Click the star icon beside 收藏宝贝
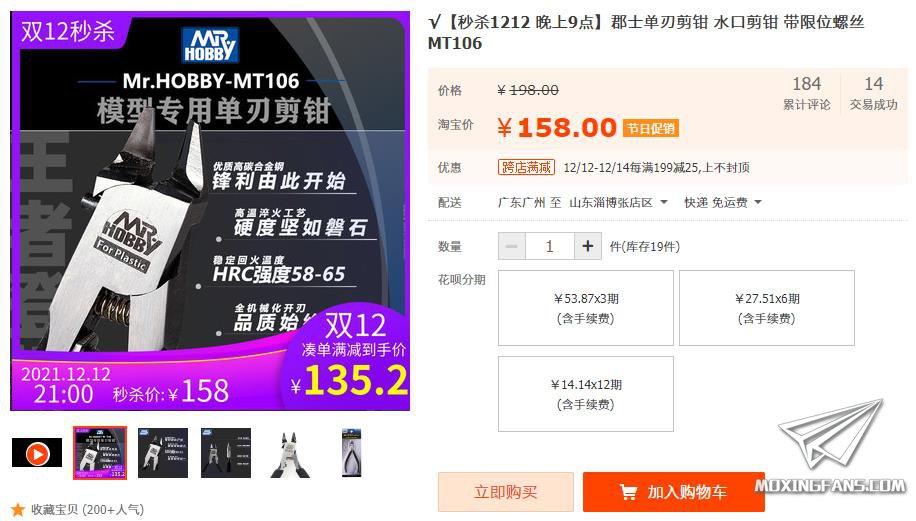 [18, 510]
